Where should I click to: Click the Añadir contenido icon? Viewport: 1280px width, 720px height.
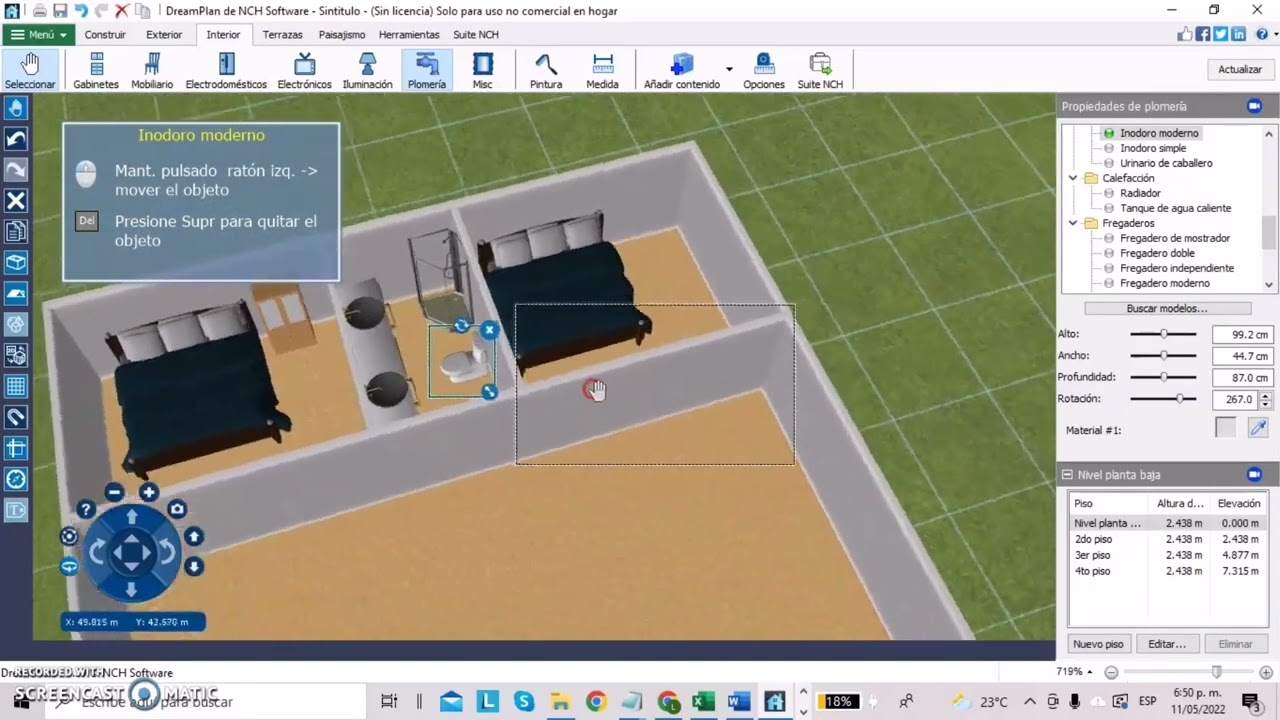[x=682, y=71]
